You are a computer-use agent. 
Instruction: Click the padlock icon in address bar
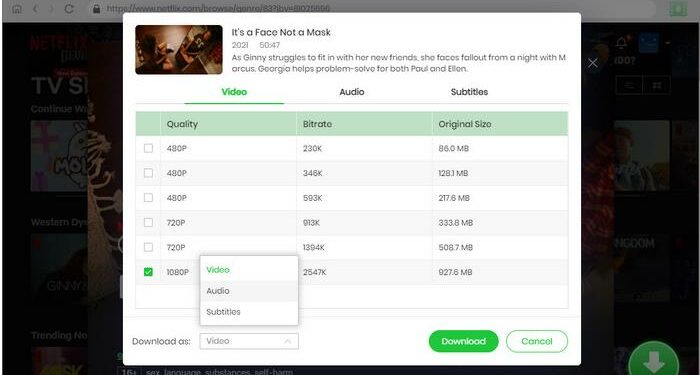[95, 8]
